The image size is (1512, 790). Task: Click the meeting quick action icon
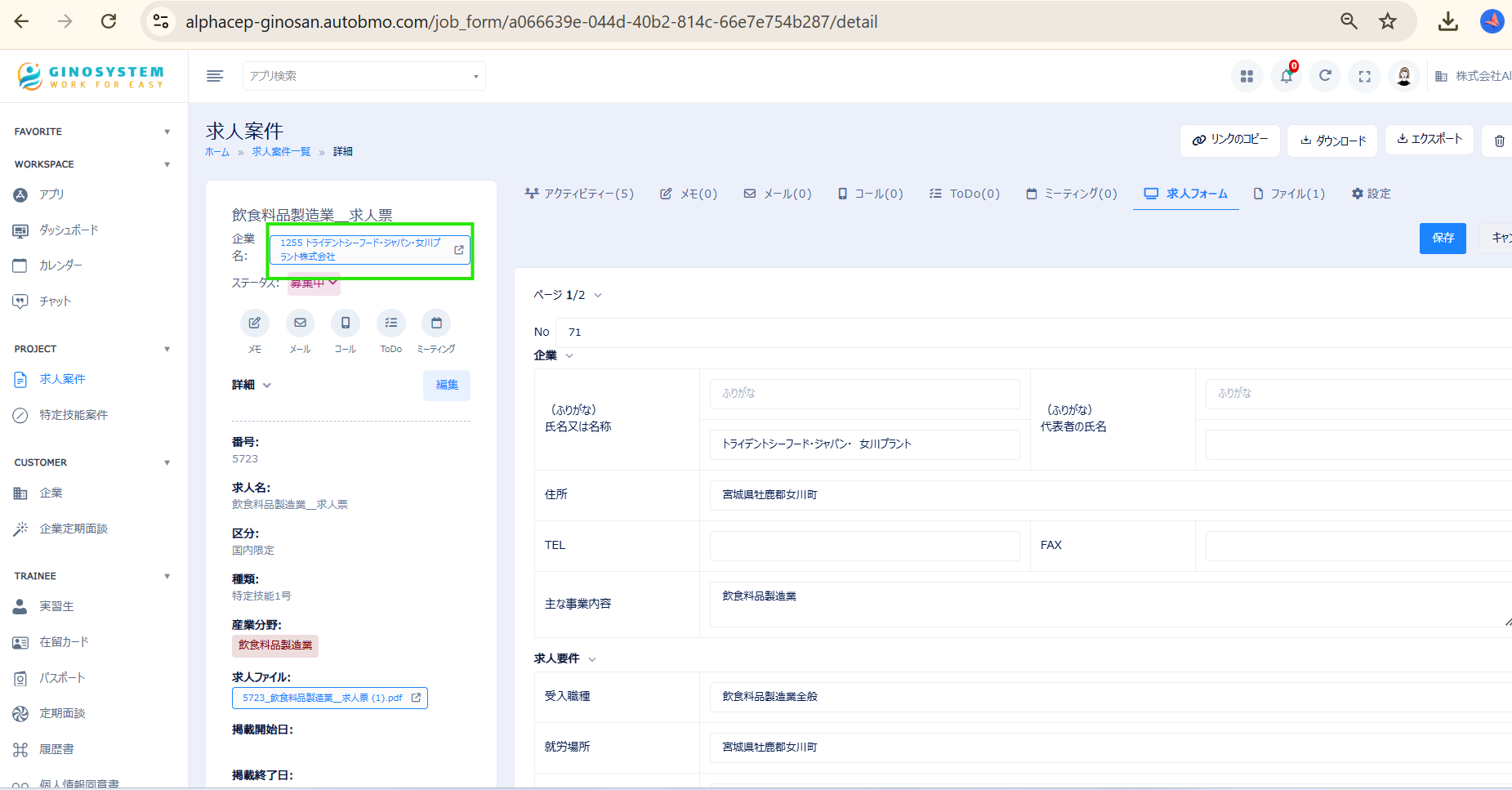coord(436,324)
